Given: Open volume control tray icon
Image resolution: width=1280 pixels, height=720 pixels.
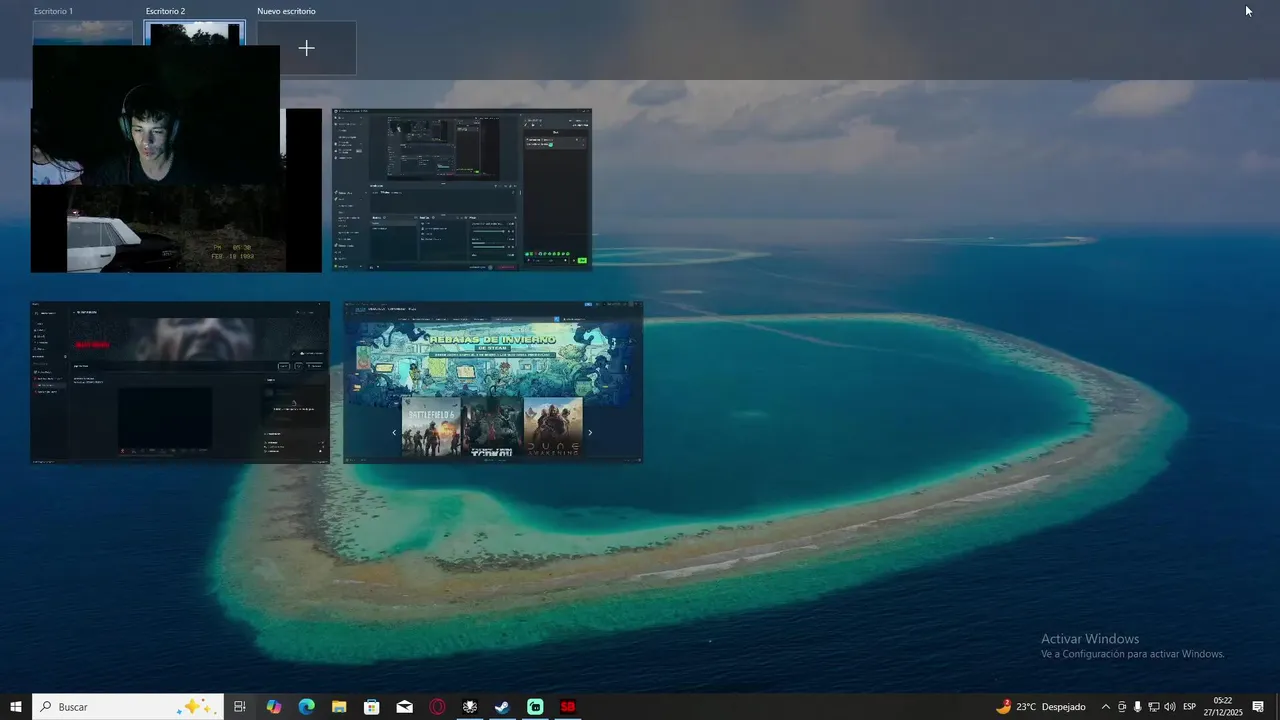Looking at the screenshot, I should point(1169,707).
